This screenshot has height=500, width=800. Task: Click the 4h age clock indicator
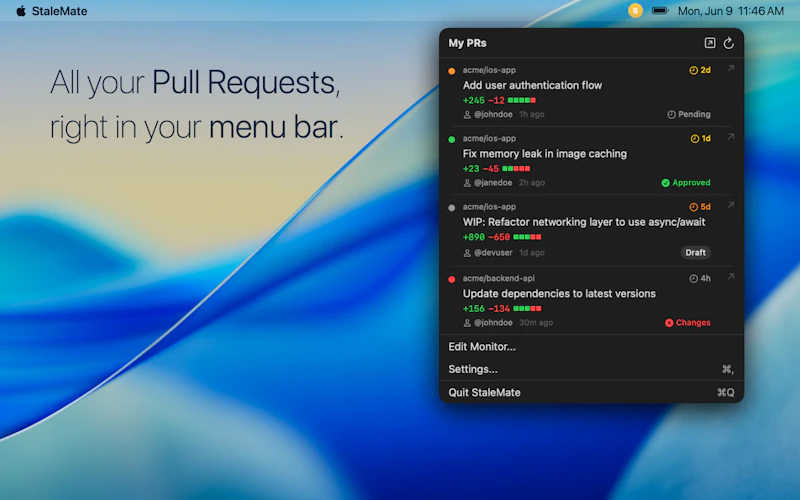click(699, 278)
